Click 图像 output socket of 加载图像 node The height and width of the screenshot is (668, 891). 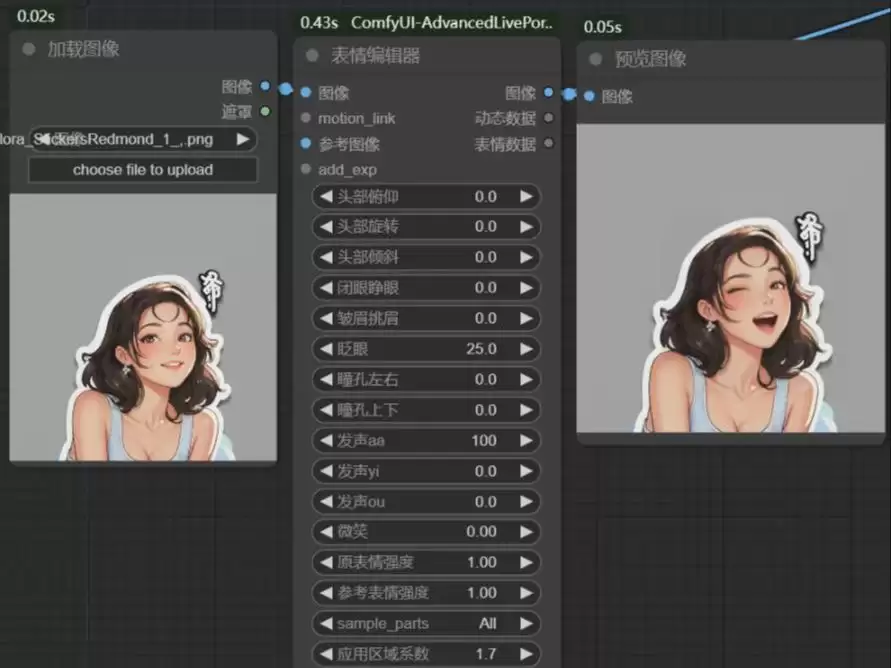(265, 86)
